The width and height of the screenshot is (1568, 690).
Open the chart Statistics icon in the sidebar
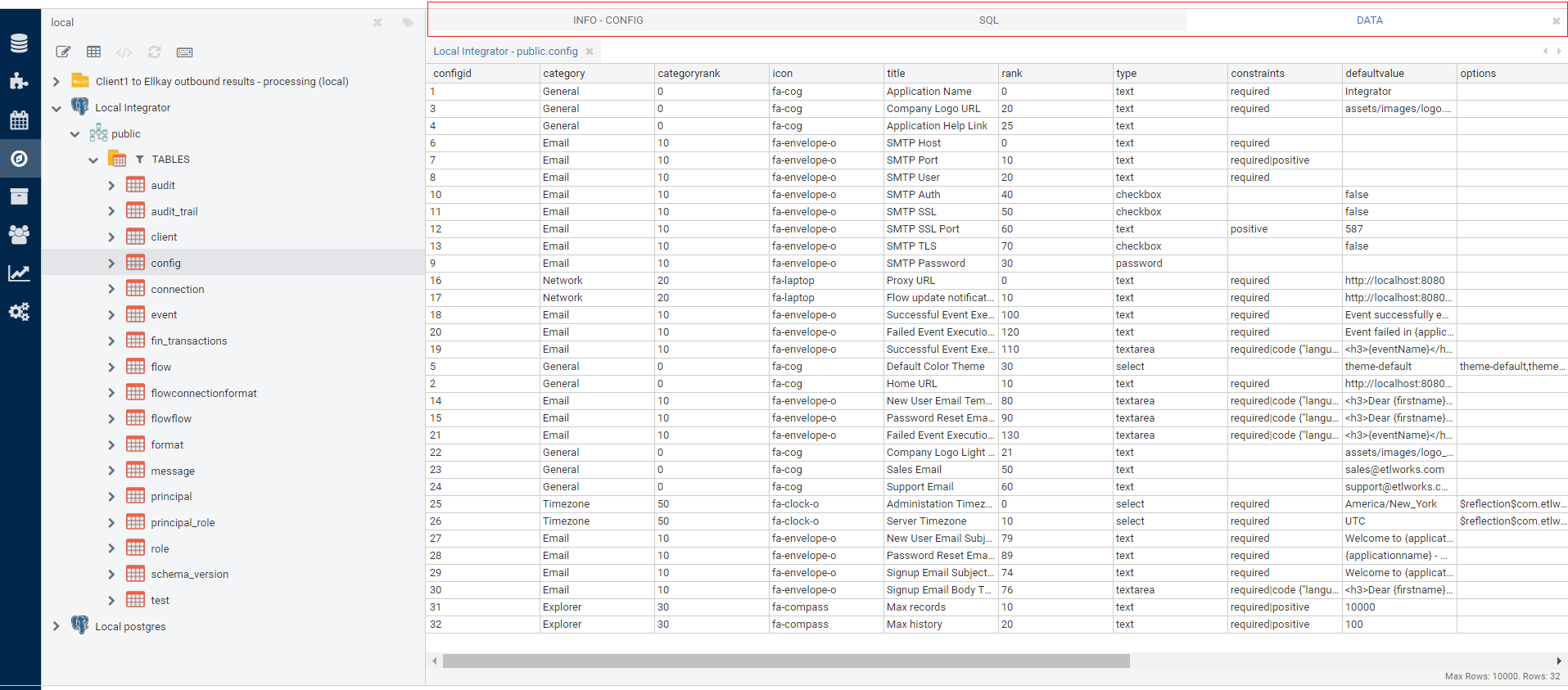pos(19,273)
